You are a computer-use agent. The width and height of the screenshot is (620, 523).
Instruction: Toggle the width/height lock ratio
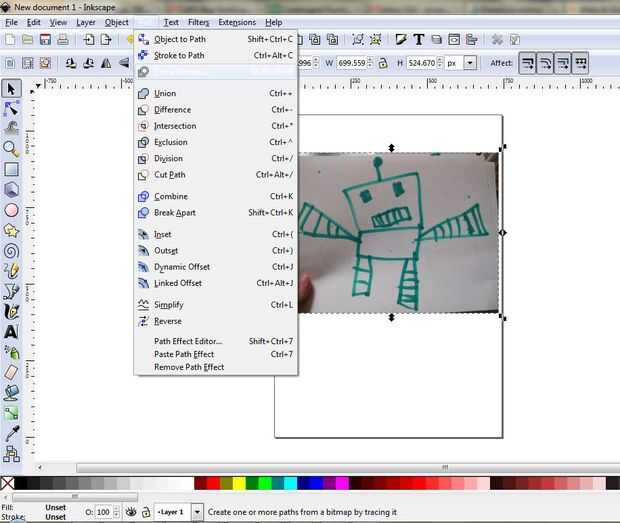pos(383,63)
